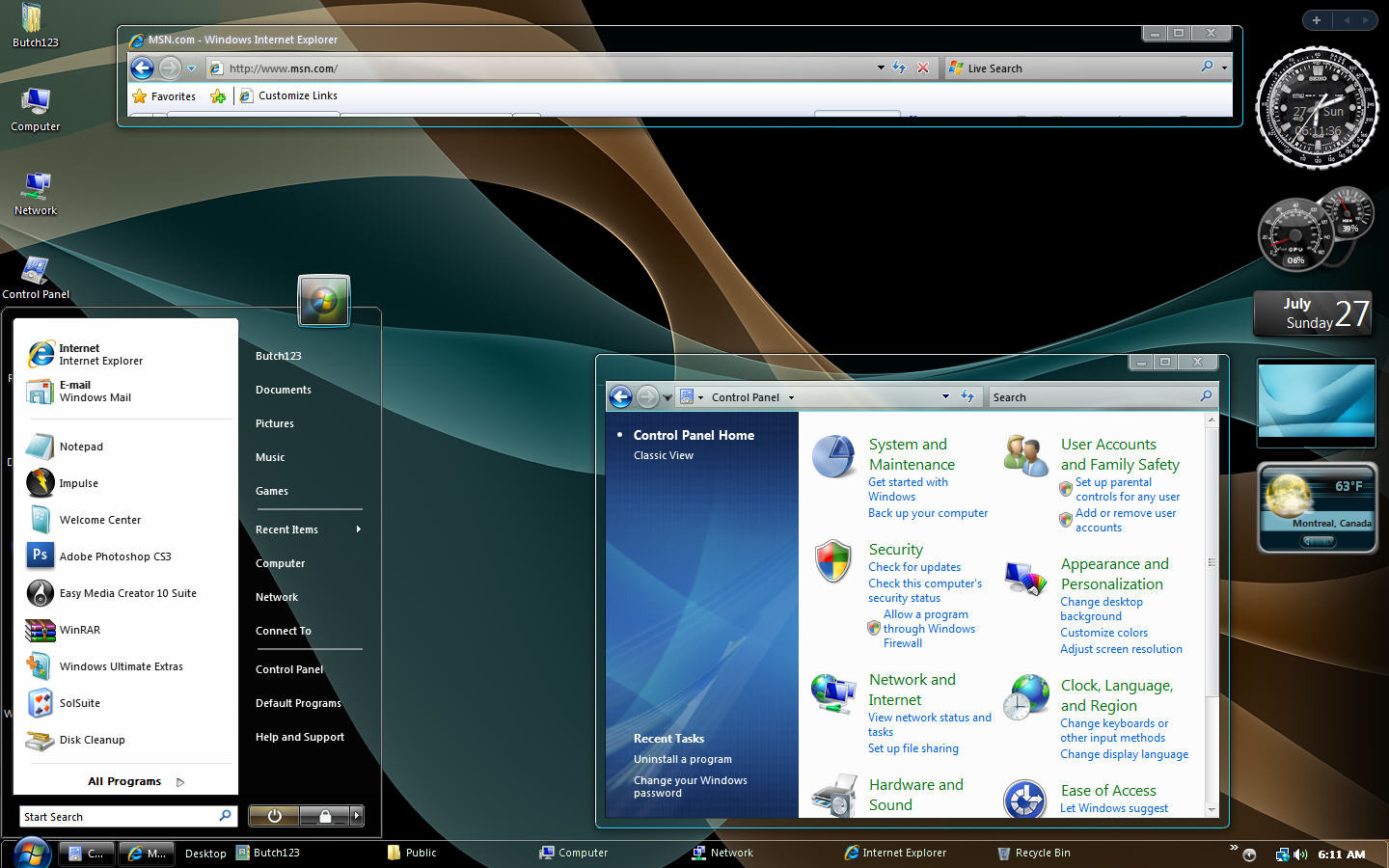The image size is (1389, 868).
Task: Open Welcome Center
Action: (x=125, y=520)
